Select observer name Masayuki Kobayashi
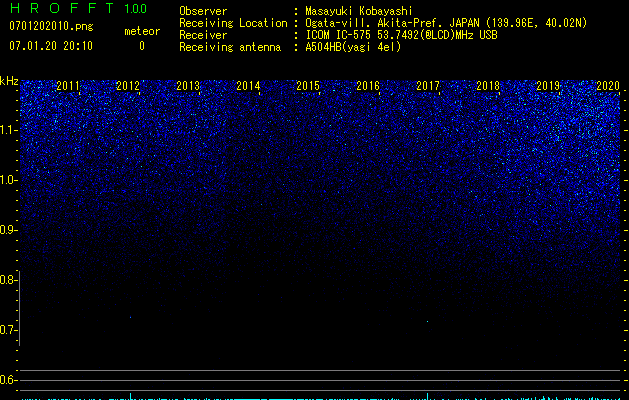629x400 pixels. point(359,11)
